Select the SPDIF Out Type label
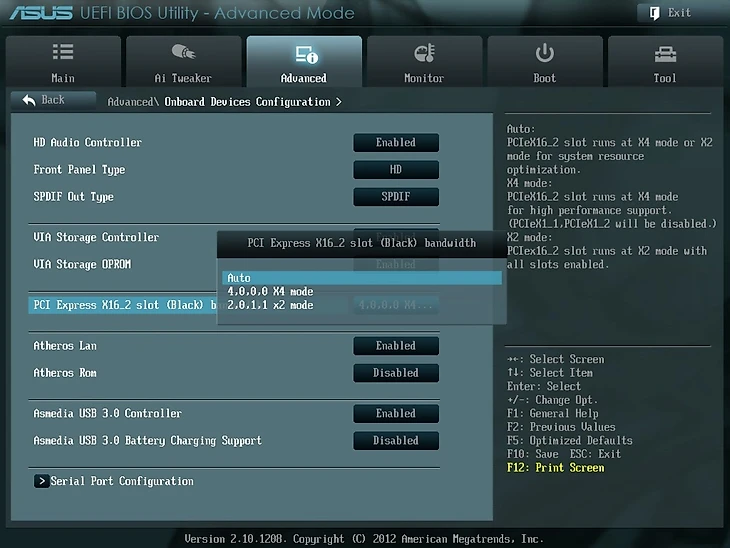The image size is (730, 548). [74, 197]
